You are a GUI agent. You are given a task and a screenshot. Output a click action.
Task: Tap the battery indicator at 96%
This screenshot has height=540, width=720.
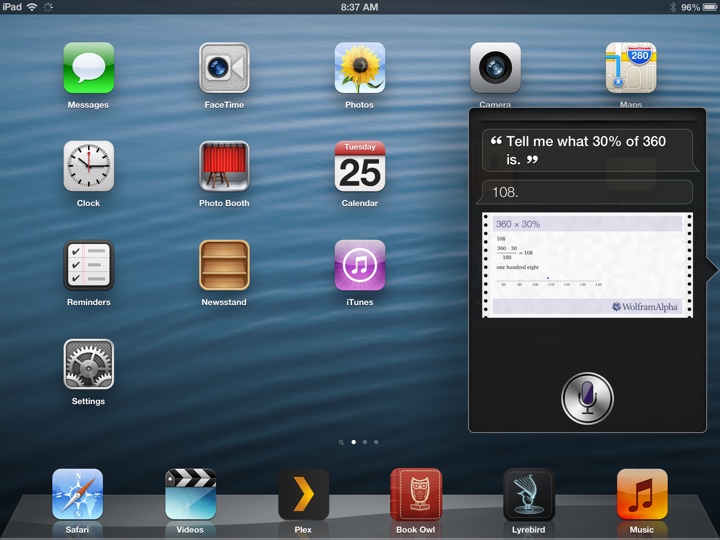(x=700, y=7)
